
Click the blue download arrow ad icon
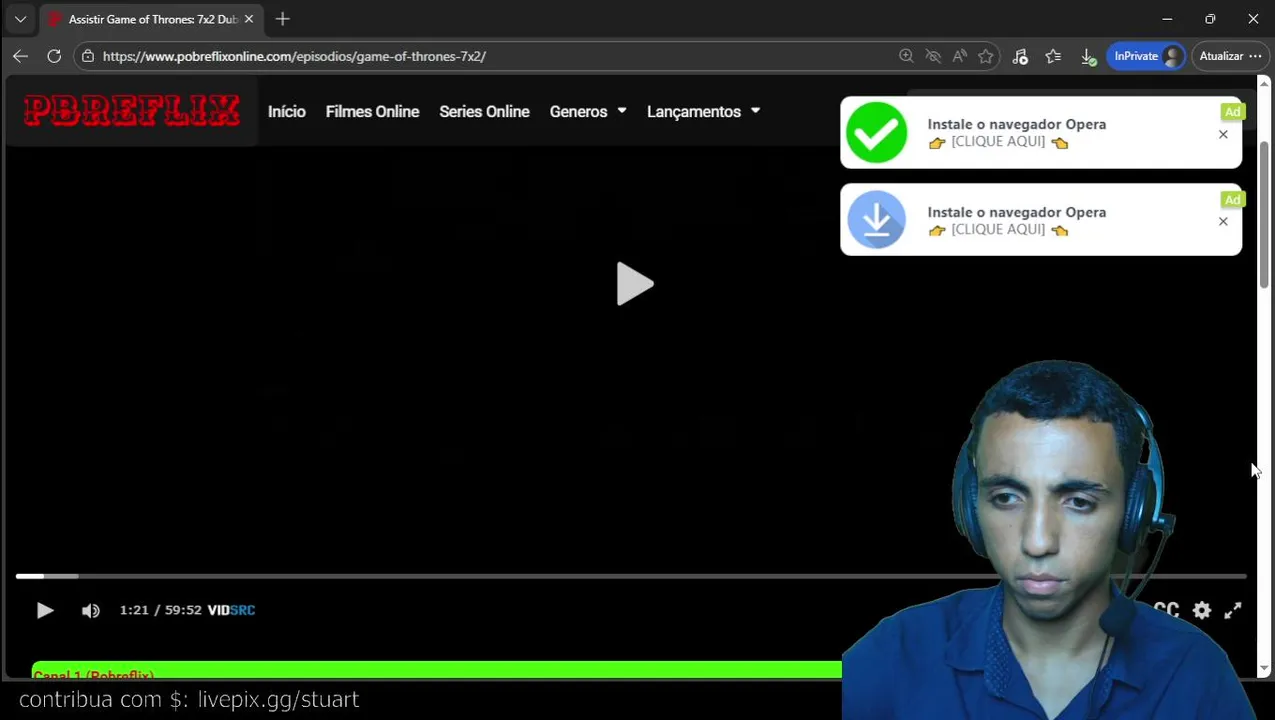point(877,219)
